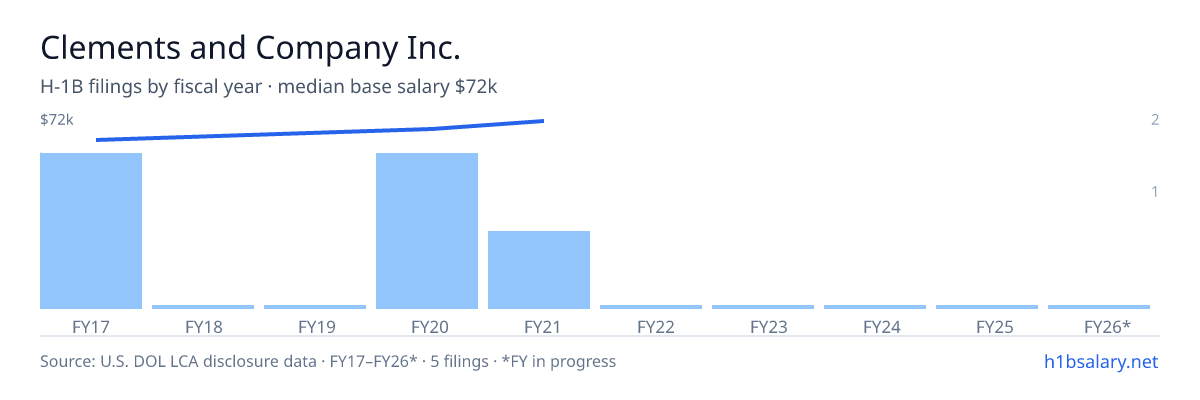
Task: Click the blue median salary line
Action: (320, 131)
